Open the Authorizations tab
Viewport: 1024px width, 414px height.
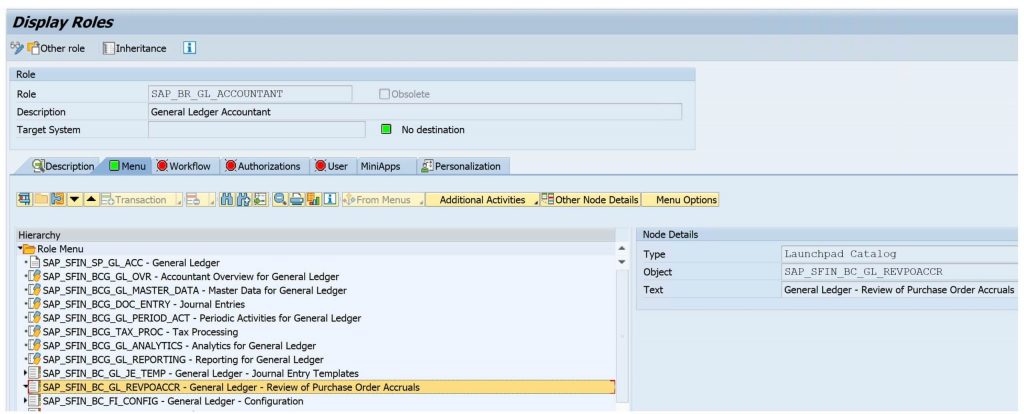click(x=263, y=167)
